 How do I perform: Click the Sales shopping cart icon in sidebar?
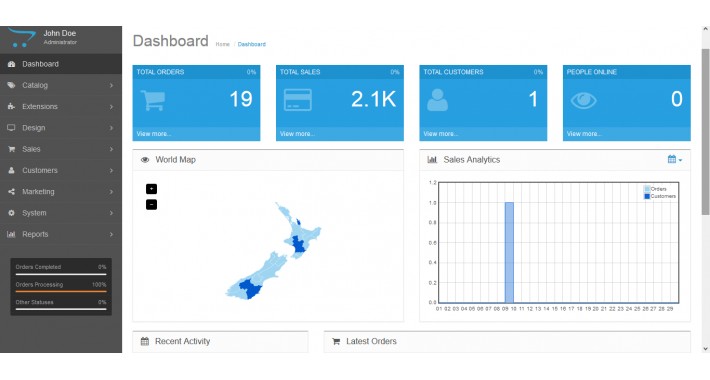click(11, 149)
